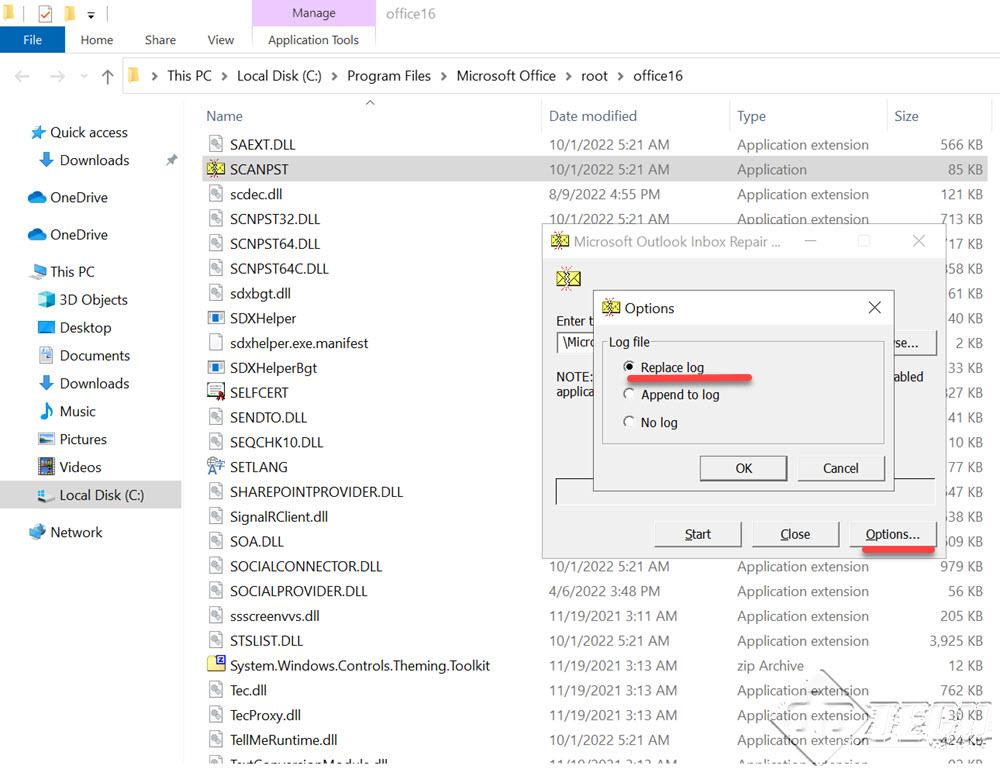
Task: Click the Quick access star icon
Action: coord(38,132)
